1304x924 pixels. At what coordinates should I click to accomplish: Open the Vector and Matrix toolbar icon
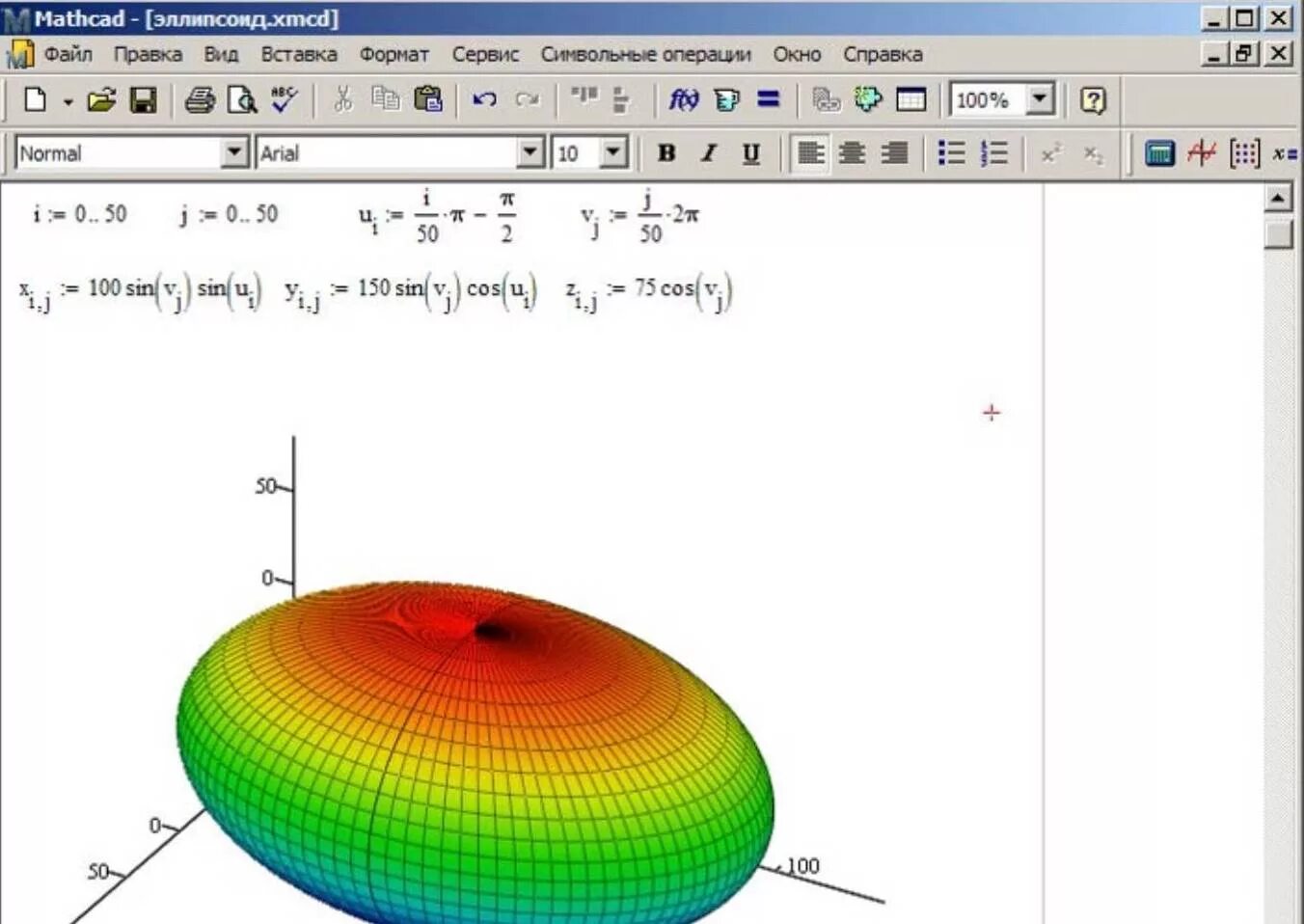1244,152
